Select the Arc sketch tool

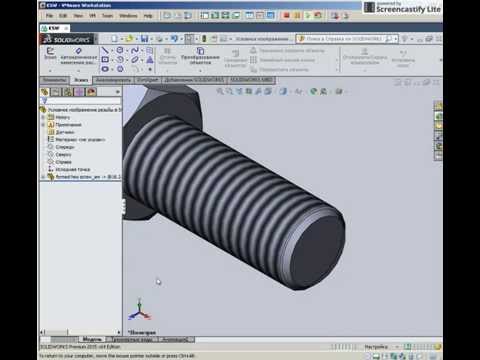point(120,60)
